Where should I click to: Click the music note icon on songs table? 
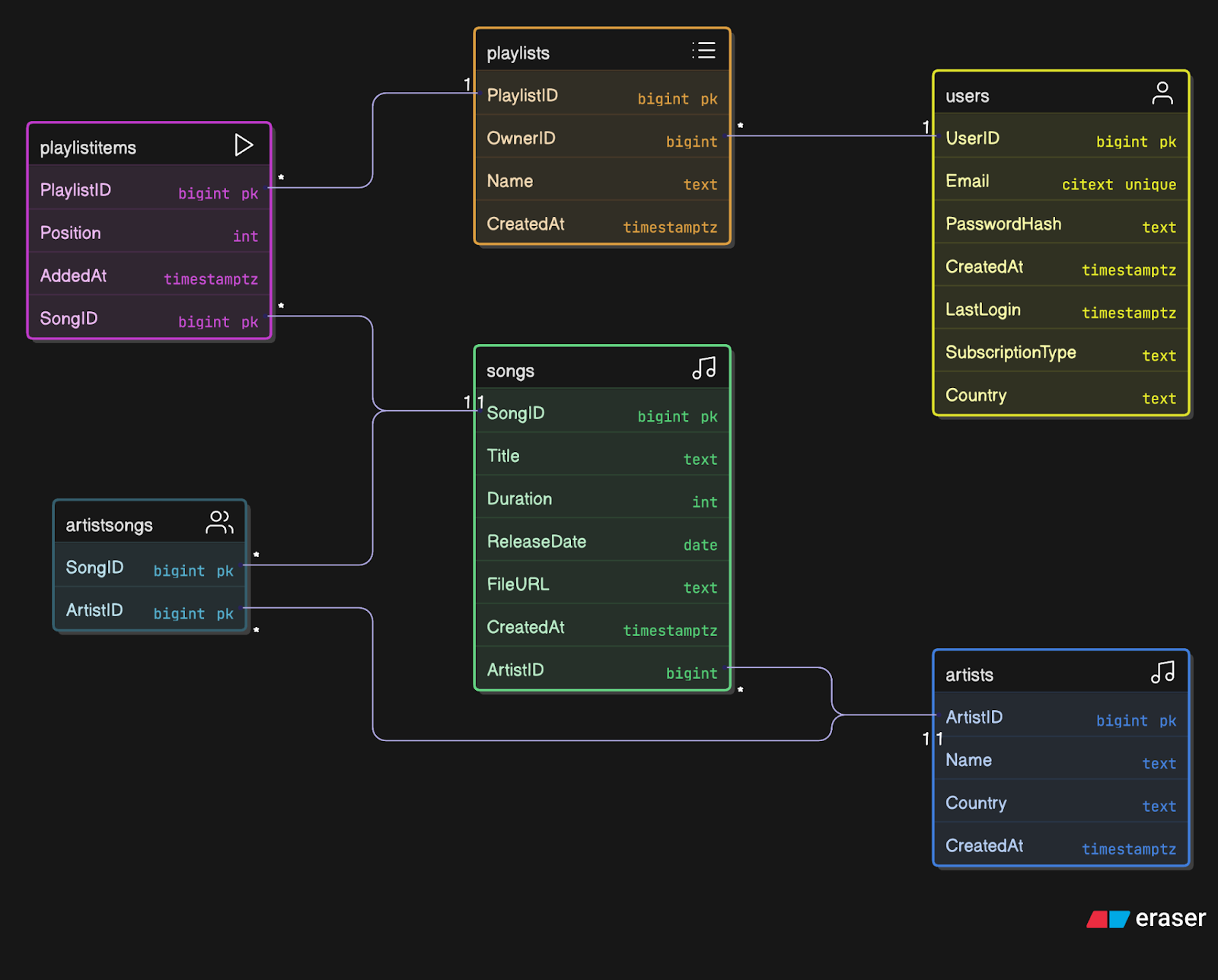[704, 368]
